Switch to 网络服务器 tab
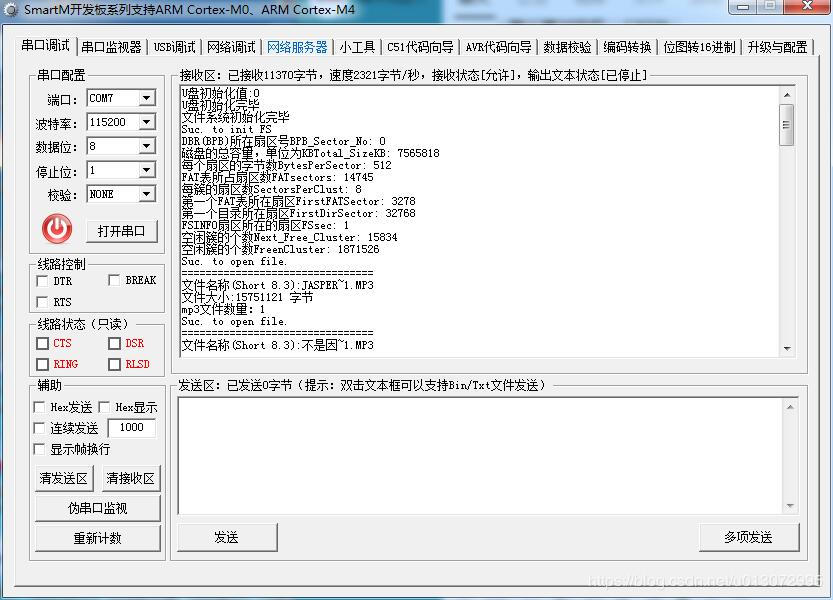 click(297, 47)
